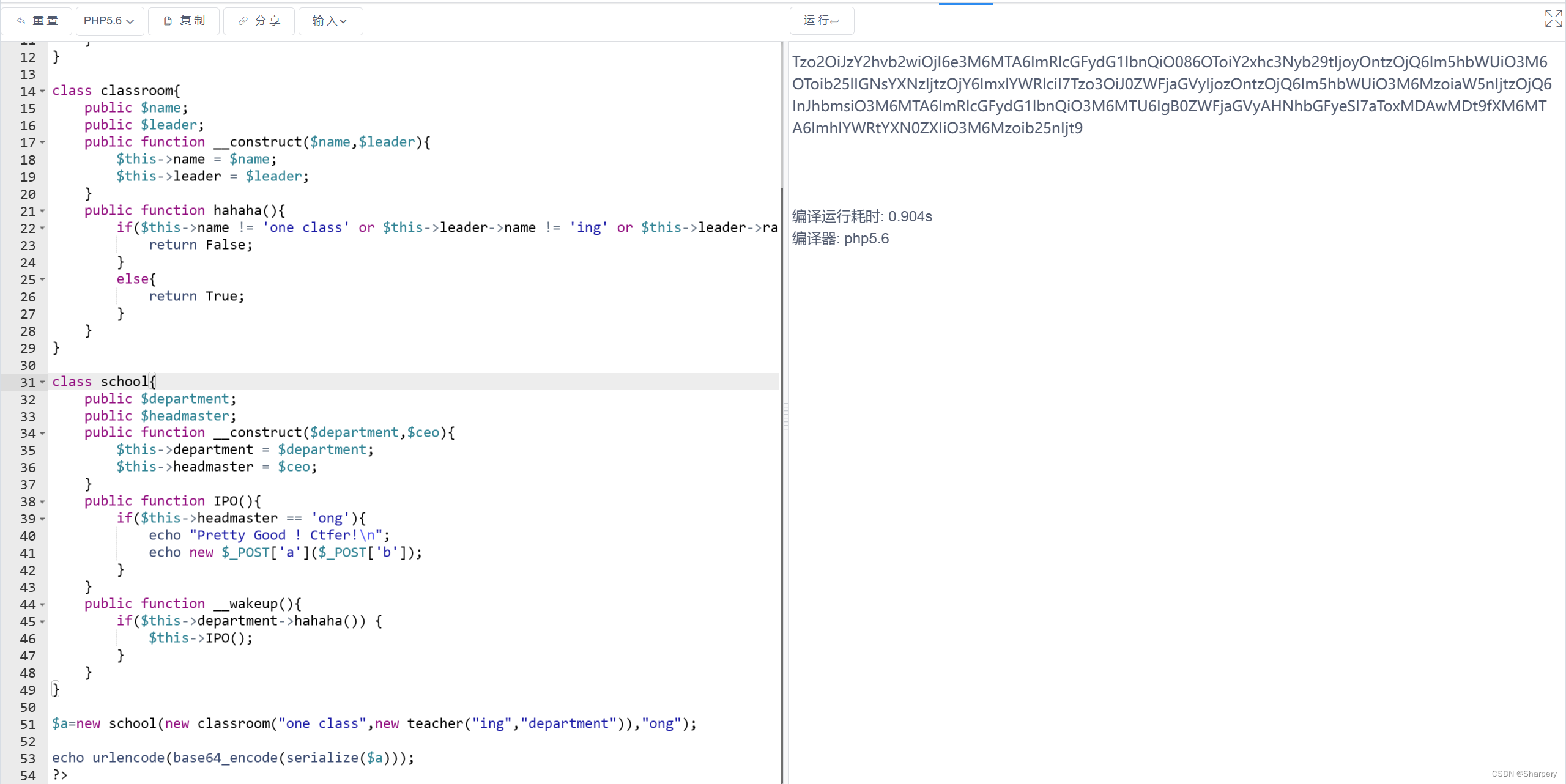Click the 'public function IPO(){' line
The height and width of the screenshot is (784, 1566).
[173, 501]
